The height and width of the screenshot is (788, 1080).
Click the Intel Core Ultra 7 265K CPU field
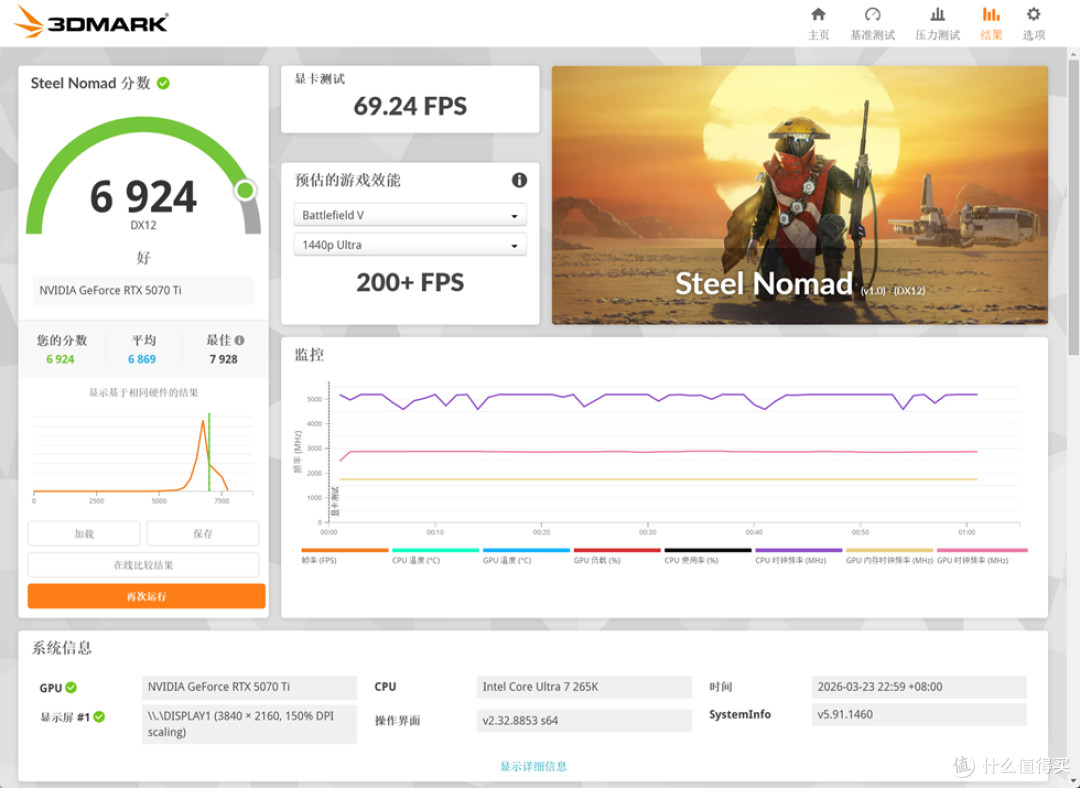pos(584,687)
